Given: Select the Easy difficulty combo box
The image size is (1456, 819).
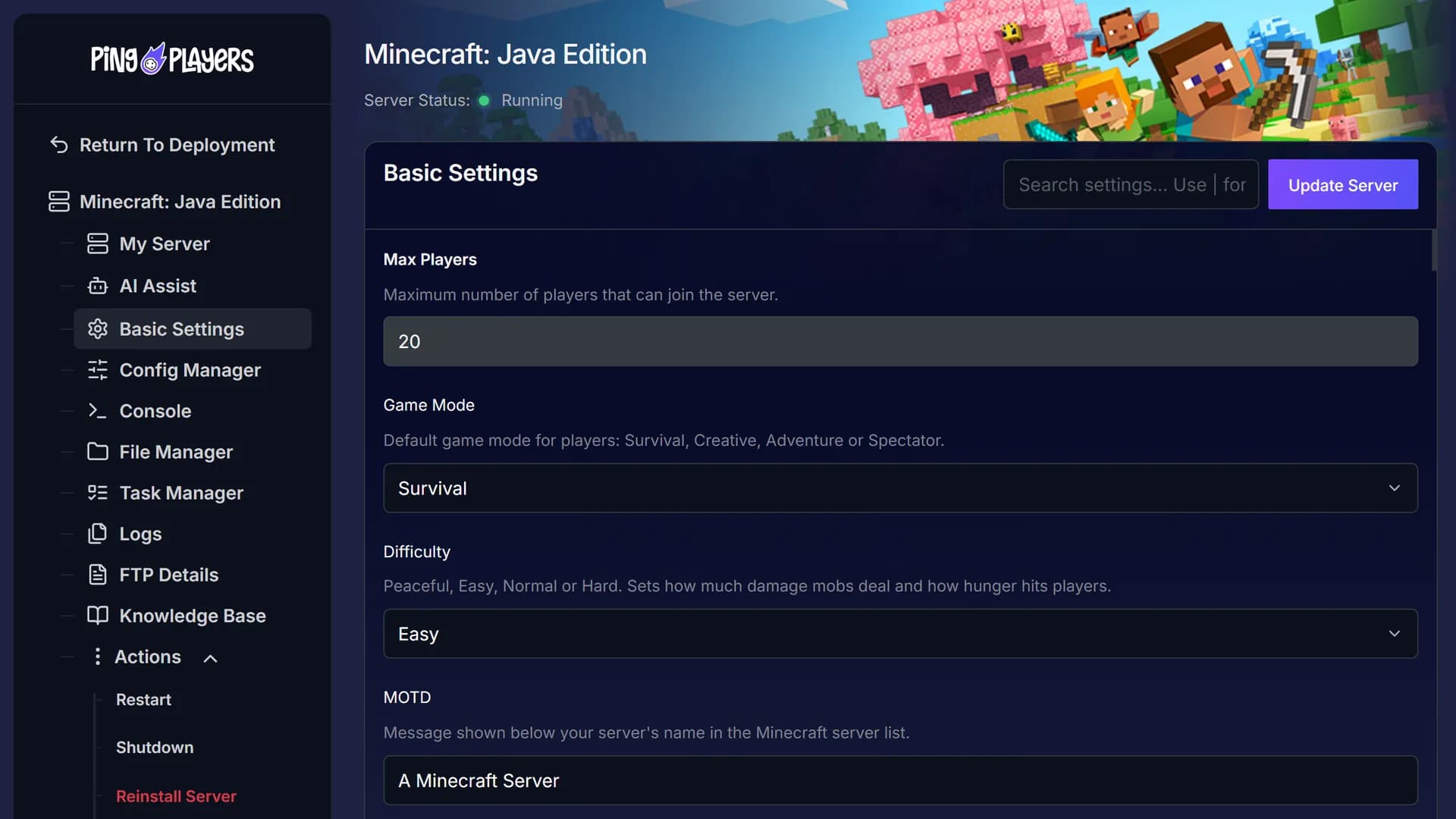Looking at the screenshot, I should pyautogui.click(x=900, y=633).
